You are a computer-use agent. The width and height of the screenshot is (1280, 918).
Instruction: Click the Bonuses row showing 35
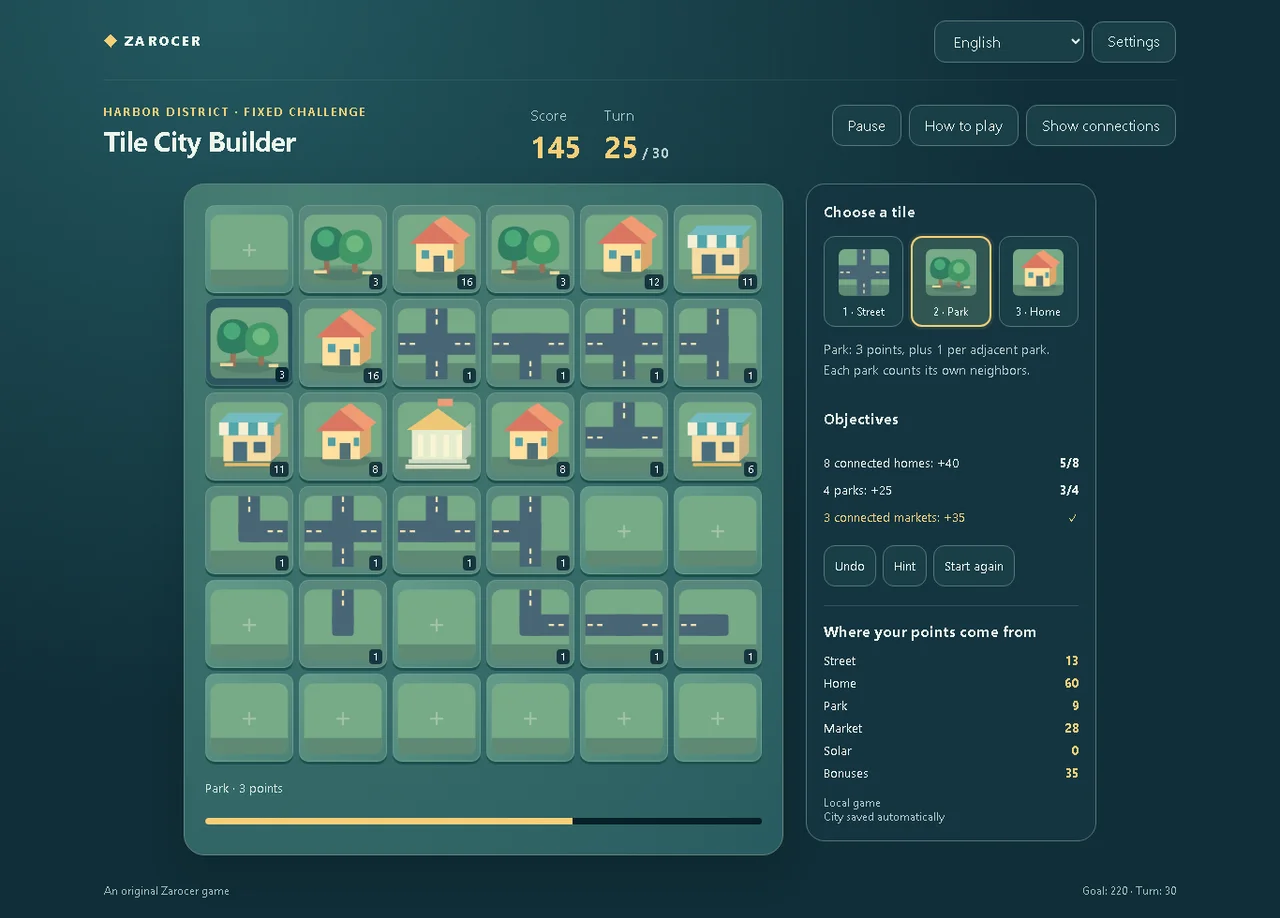[x=951, y=773]
